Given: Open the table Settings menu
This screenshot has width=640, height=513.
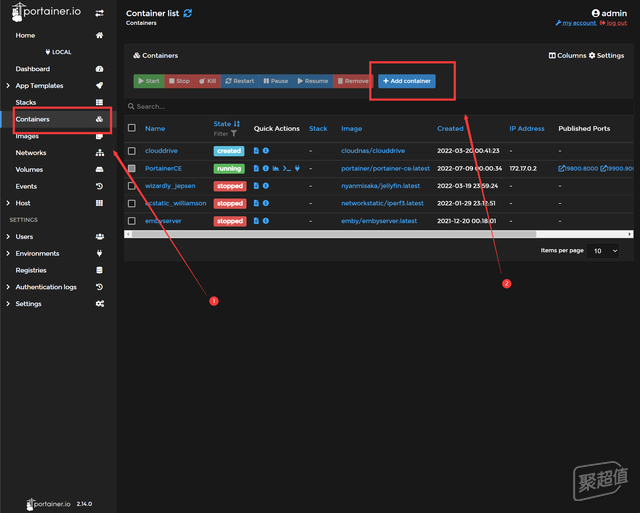Looking at the screenshot, I should (606, 56).
